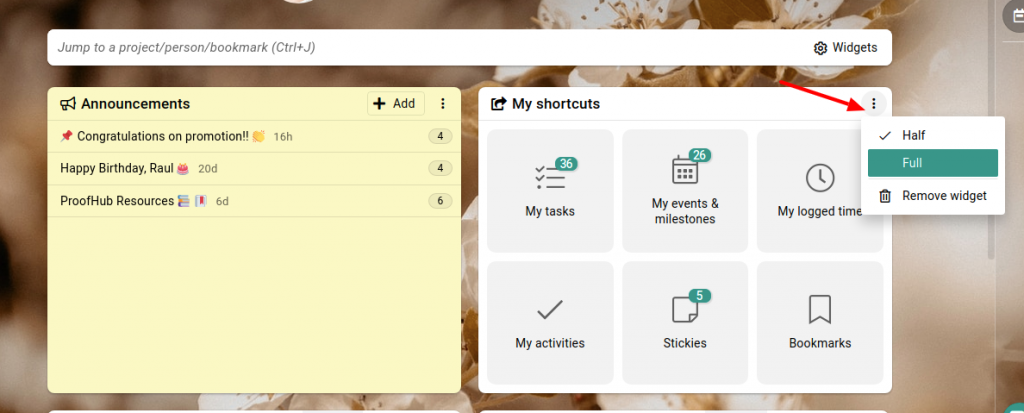Screen dimensions: 1024x413
Task: Open the Bookmarks shortcut tile
Action: point(820,323)
